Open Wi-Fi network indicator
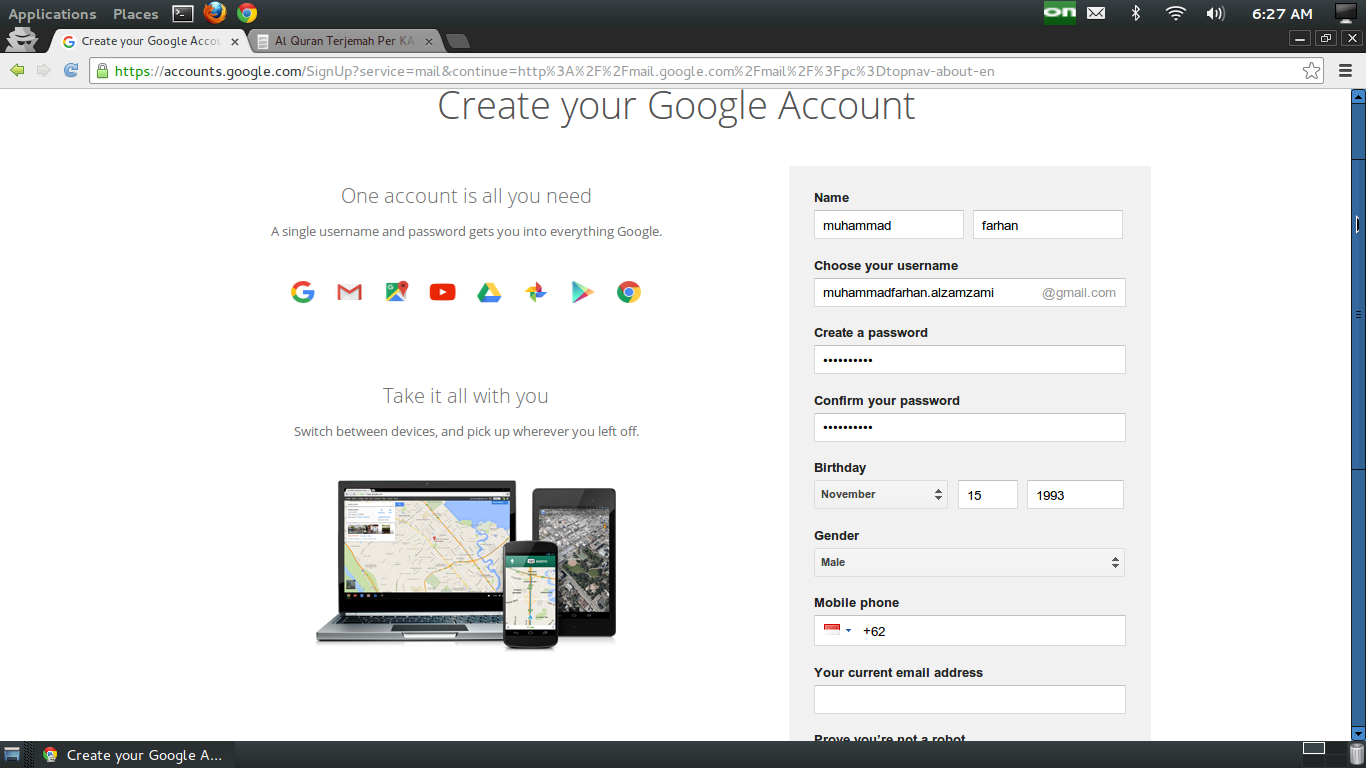The image size is (1366, 768). 1175,13
